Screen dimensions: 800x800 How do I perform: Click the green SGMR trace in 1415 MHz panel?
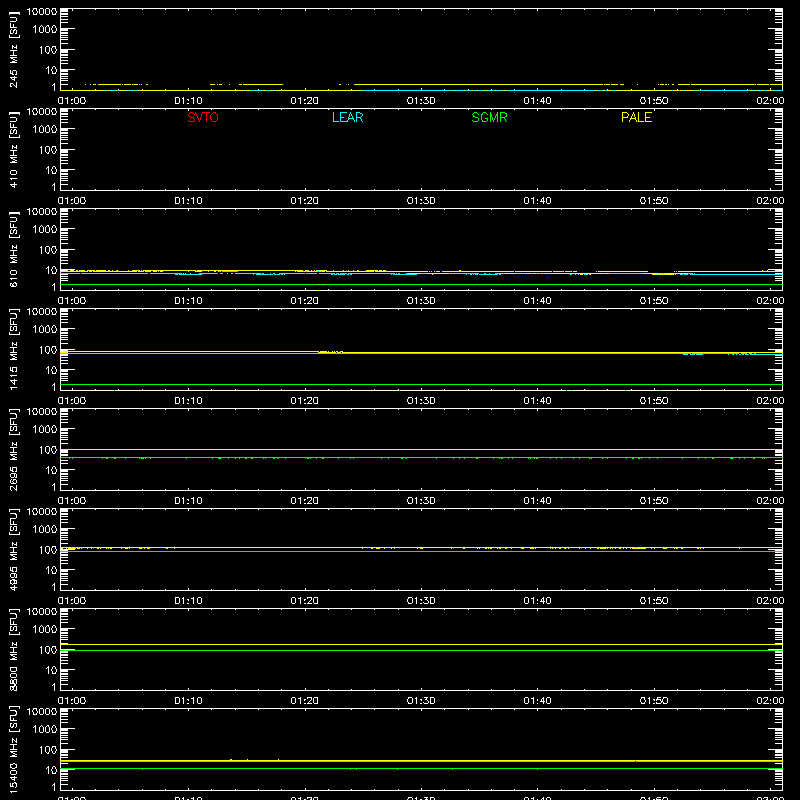pyautogui.click(x=421, y=385)
